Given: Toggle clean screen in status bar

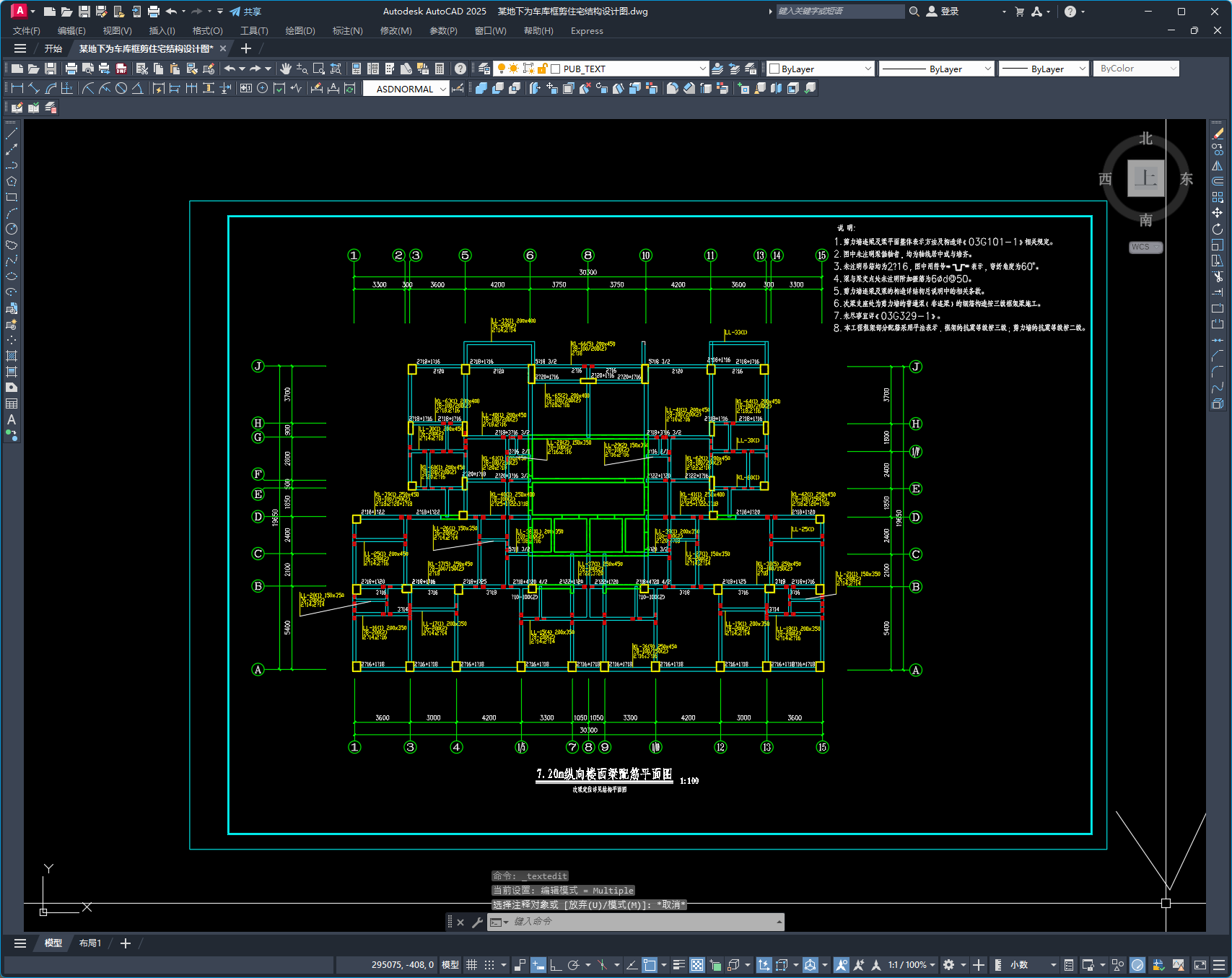Looking at the screenshot, I should (1200, 965).
